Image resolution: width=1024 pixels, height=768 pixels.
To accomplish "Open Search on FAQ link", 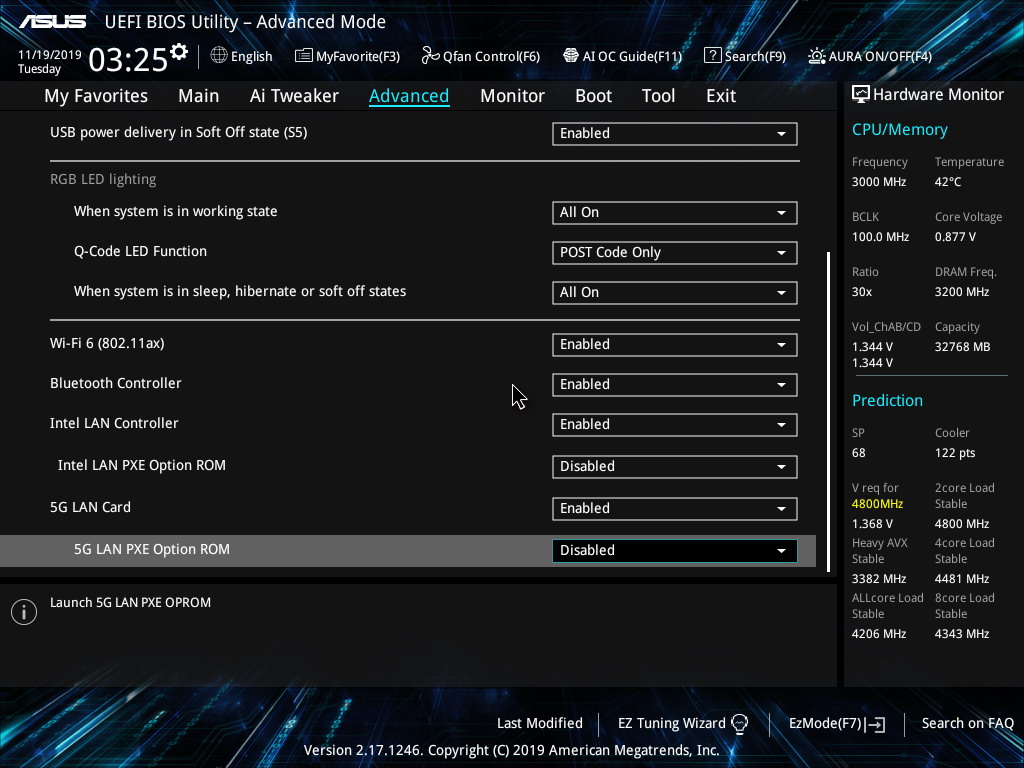I will pos(967,724).
